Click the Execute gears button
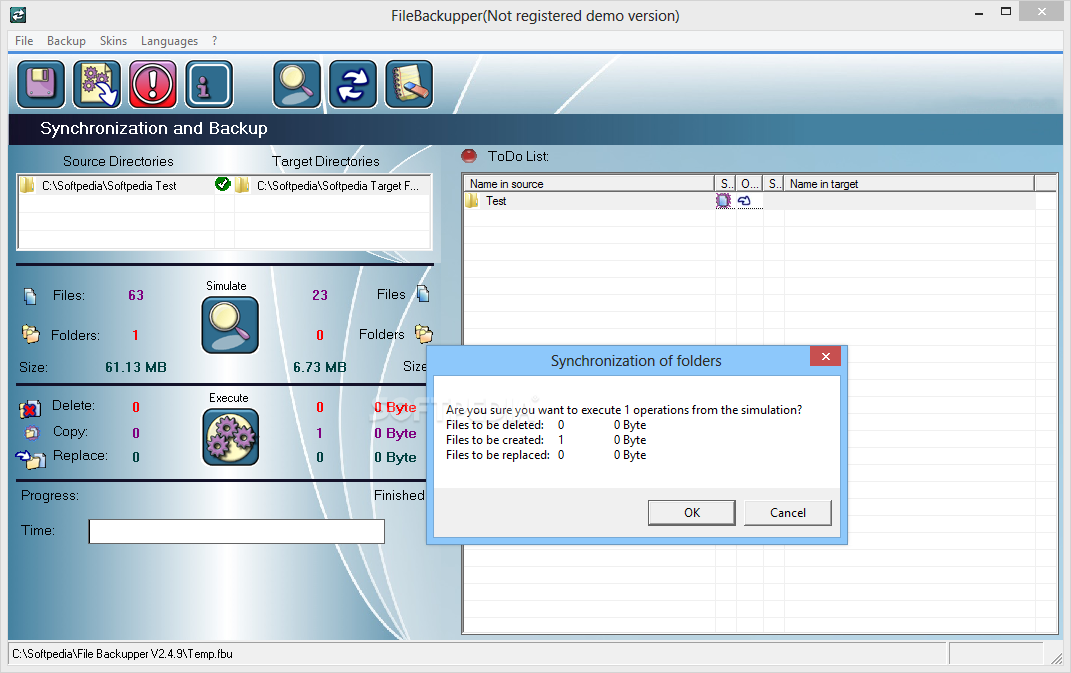 click(x=231, y=437)
